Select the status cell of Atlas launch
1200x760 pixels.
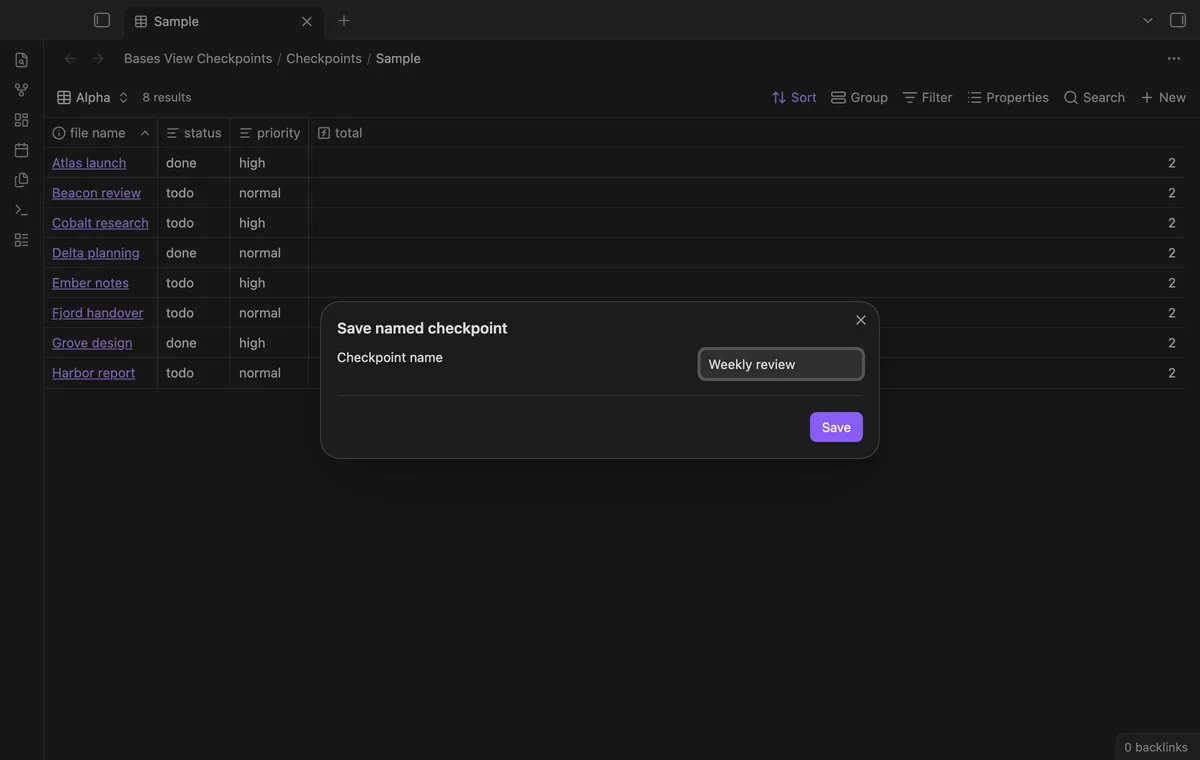coord(194,163)
